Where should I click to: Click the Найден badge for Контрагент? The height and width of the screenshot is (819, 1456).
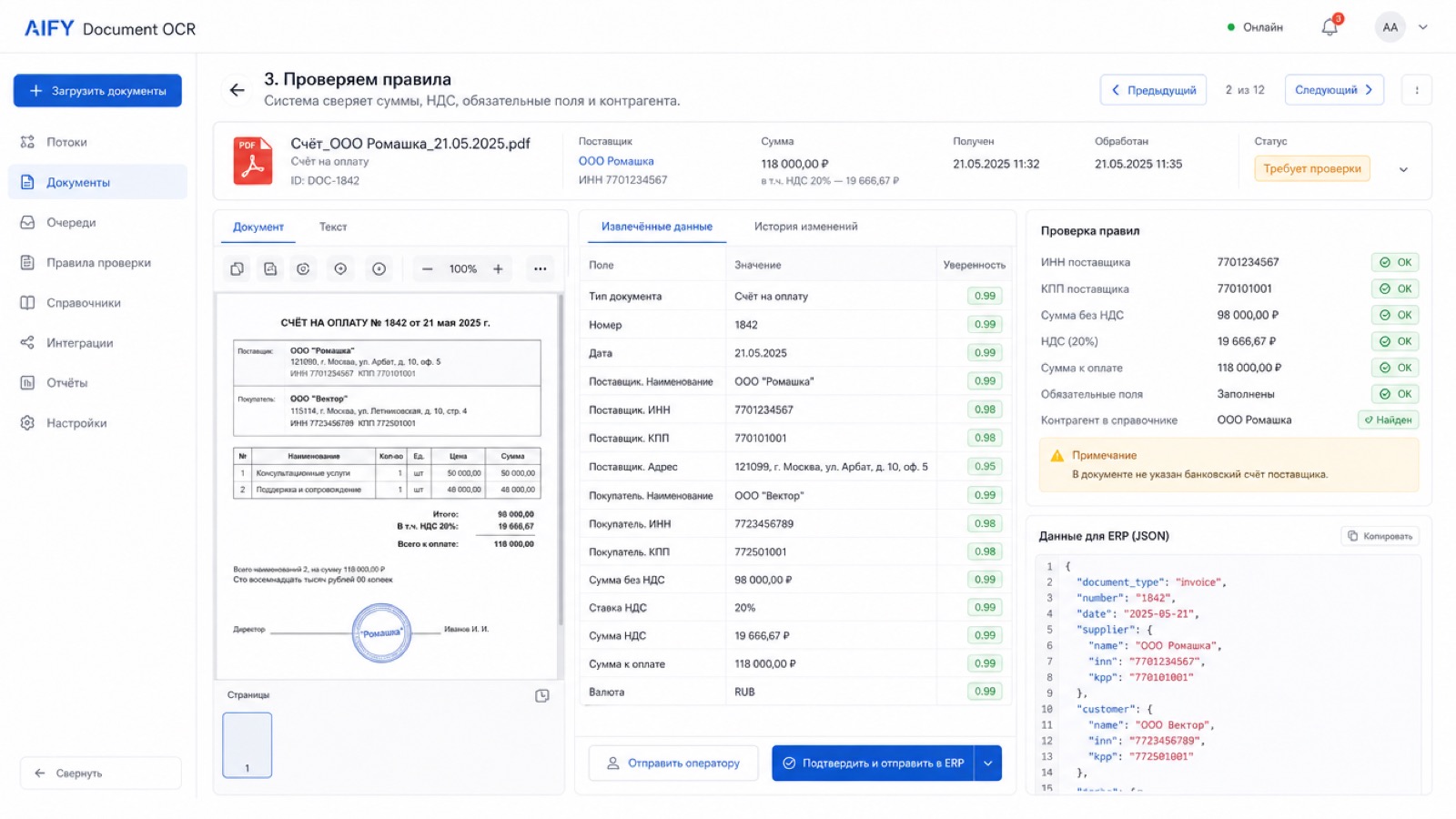pos(1389,420)
